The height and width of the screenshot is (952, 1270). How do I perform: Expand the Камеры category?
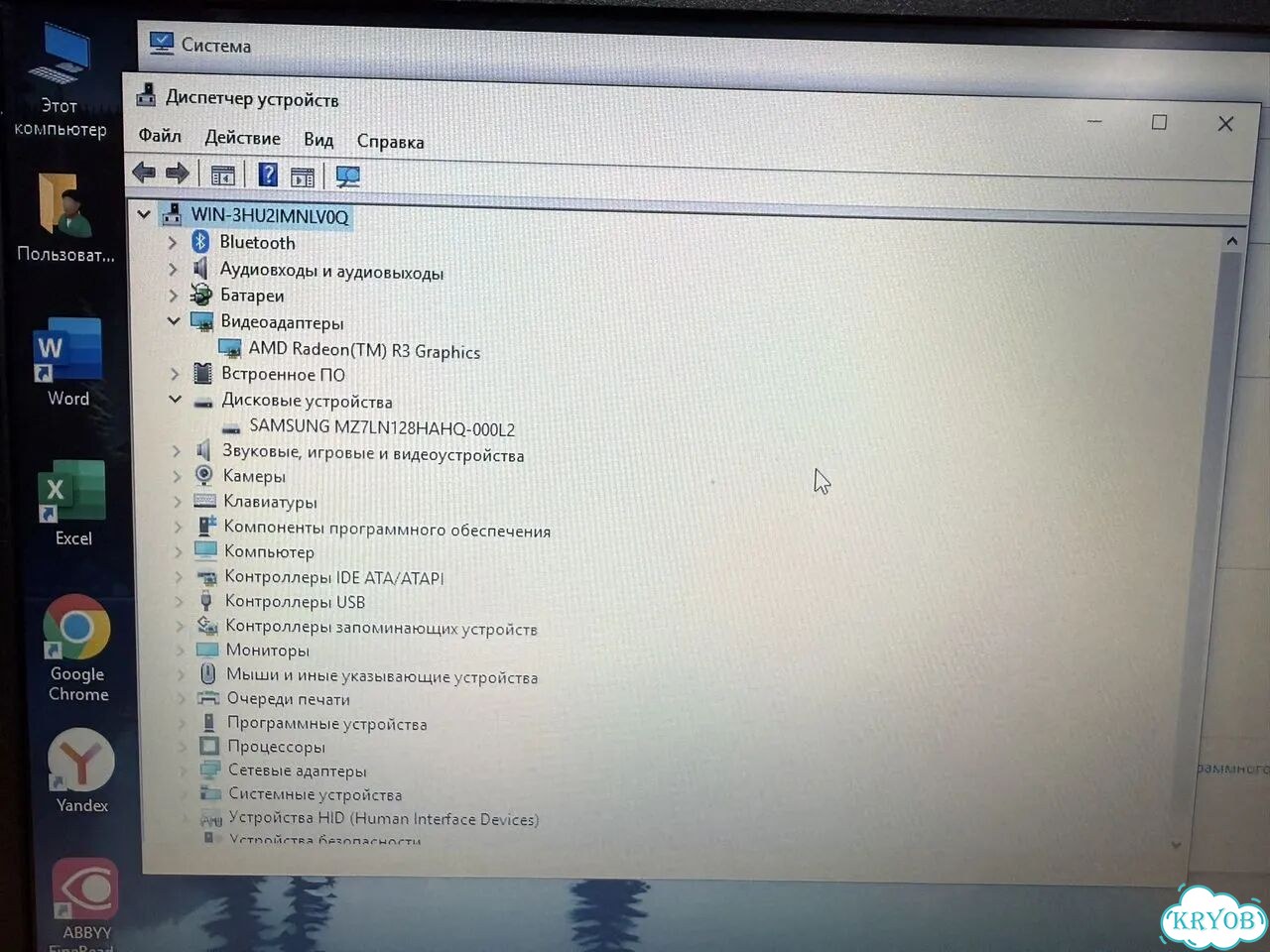(178, 475)
